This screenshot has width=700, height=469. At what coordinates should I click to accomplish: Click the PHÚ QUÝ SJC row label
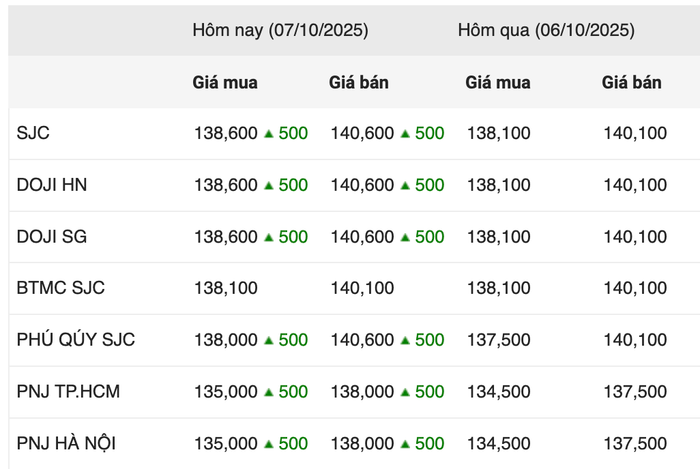76,340
